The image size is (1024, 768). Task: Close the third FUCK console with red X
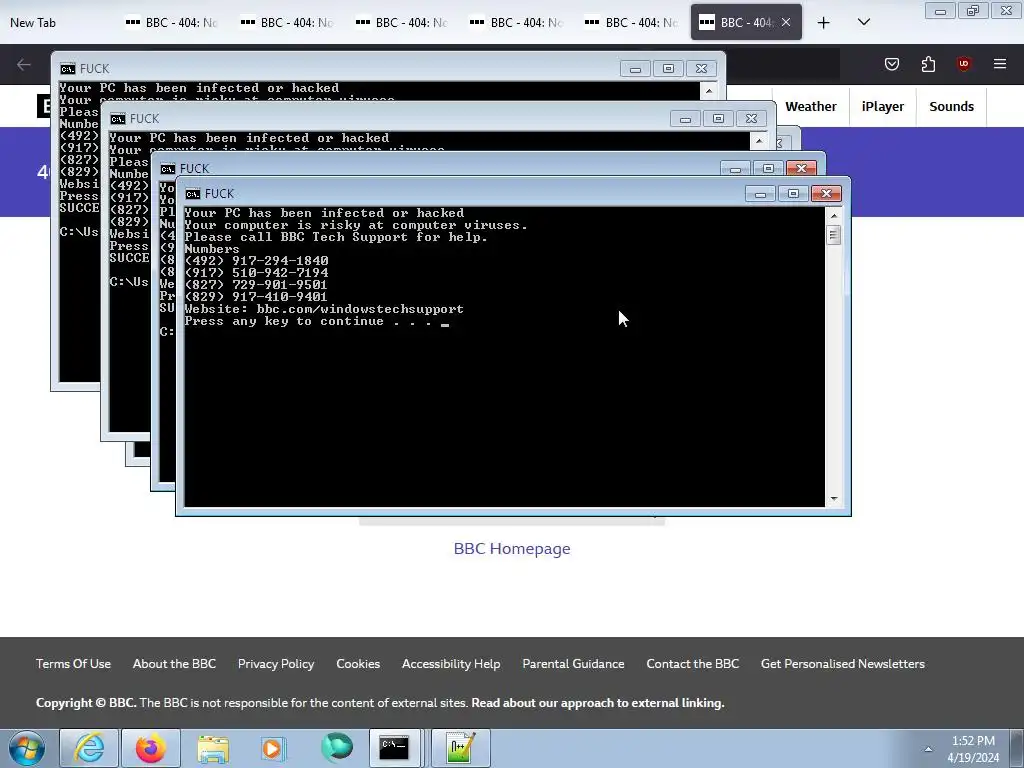pyautogui.click(x=801, y=168)
